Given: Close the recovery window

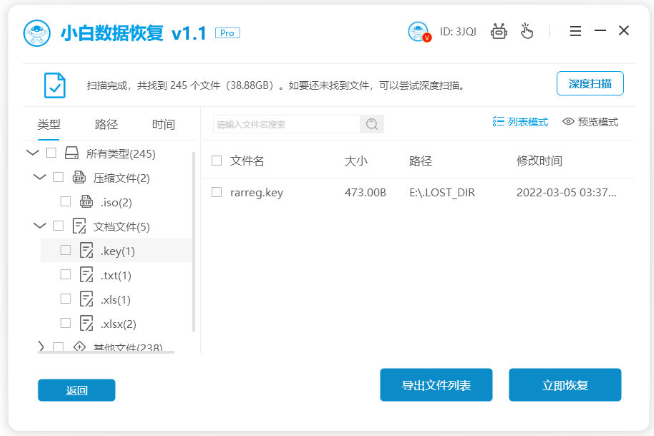Looking at the screenshot, I should [624, 30].
